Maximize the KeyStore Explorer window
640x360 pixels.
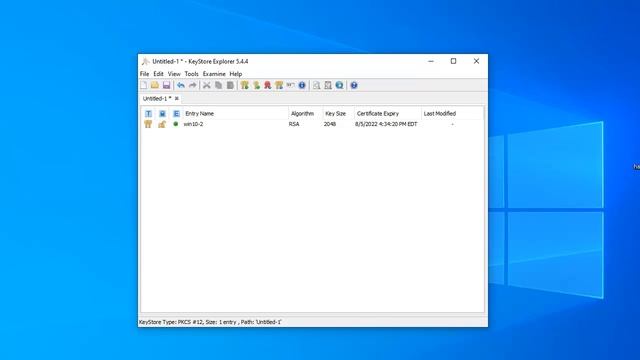click(453, 61)
